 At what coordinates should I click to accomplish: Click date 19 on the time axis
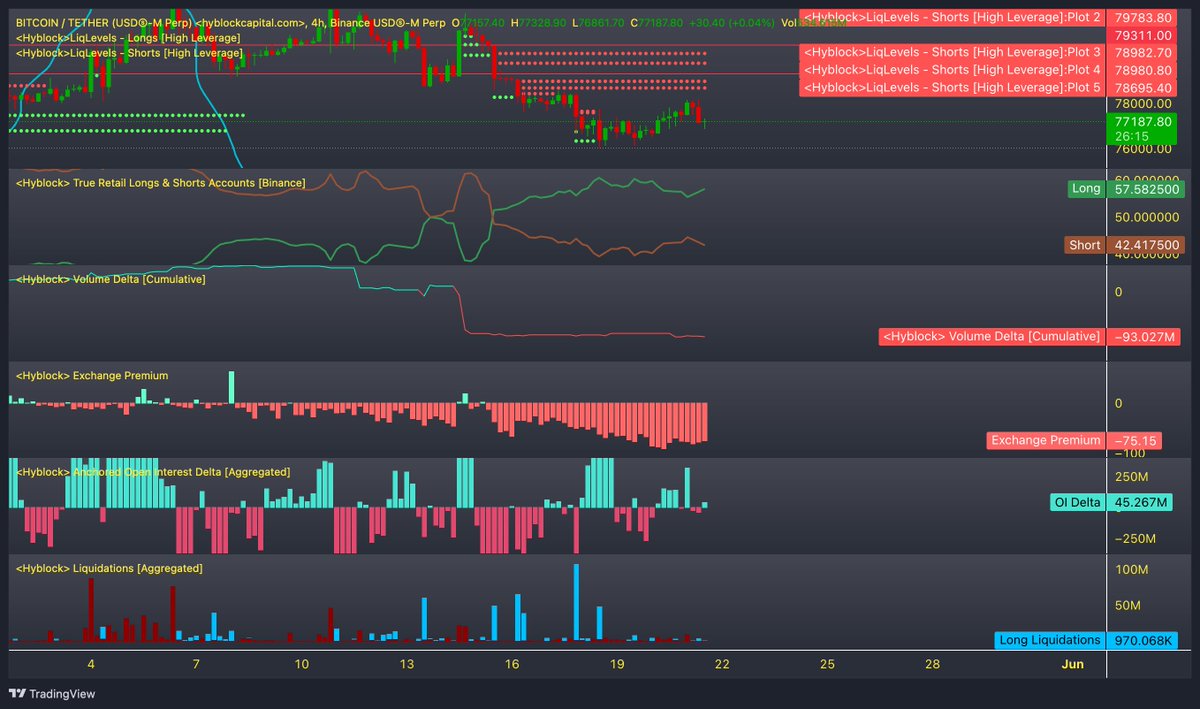click(617, 664)
